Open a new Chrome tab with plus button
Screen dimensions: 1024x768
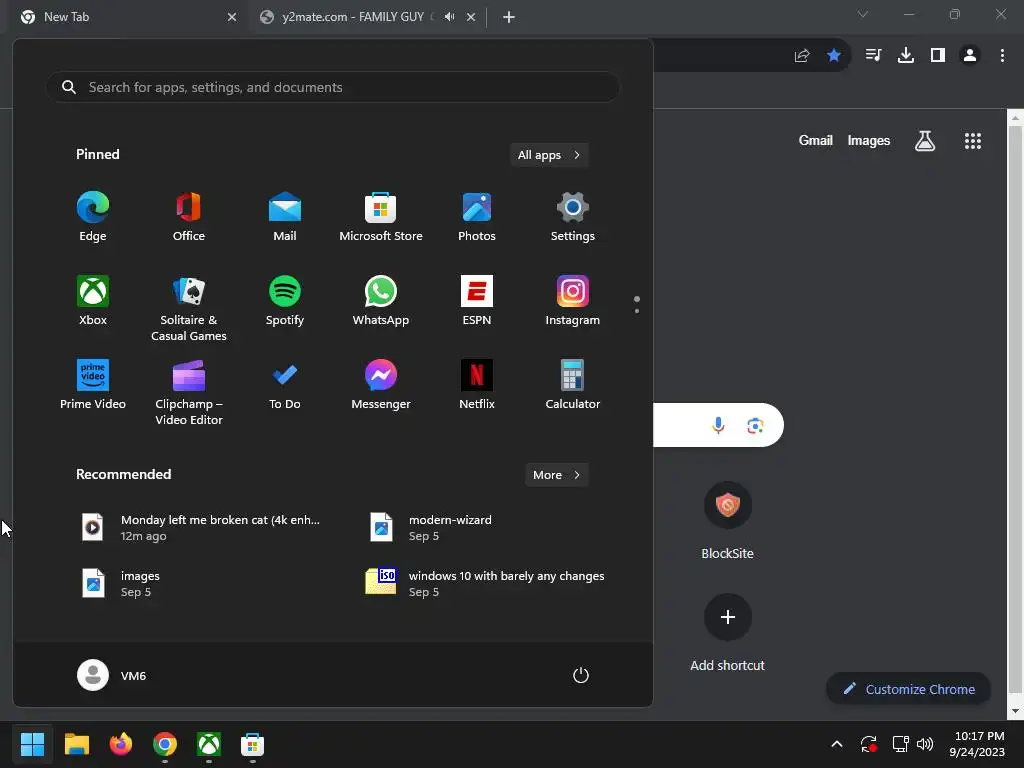pyautogui.click(x=509, y=17)
